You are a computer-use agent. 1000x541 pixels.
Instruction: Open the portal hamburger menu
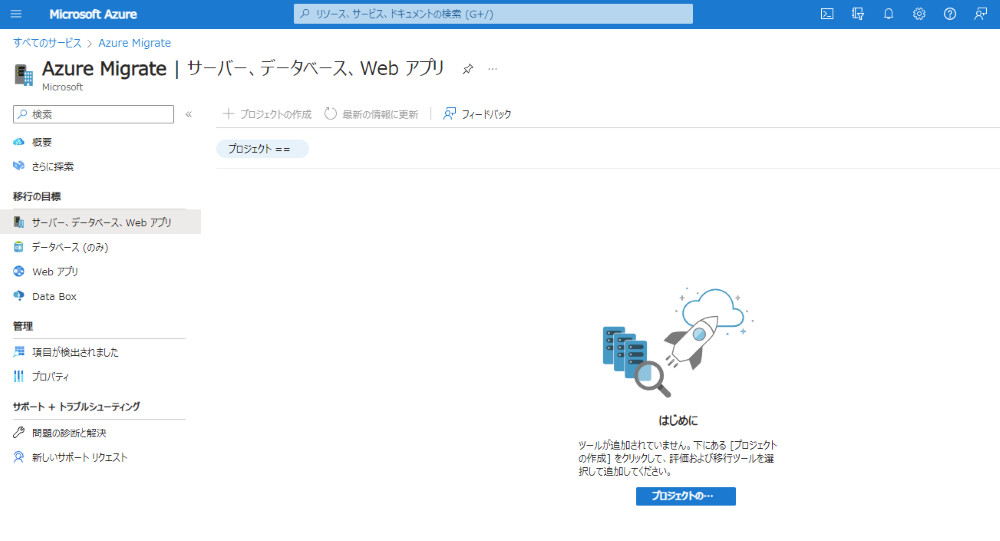tap(16, 14)
